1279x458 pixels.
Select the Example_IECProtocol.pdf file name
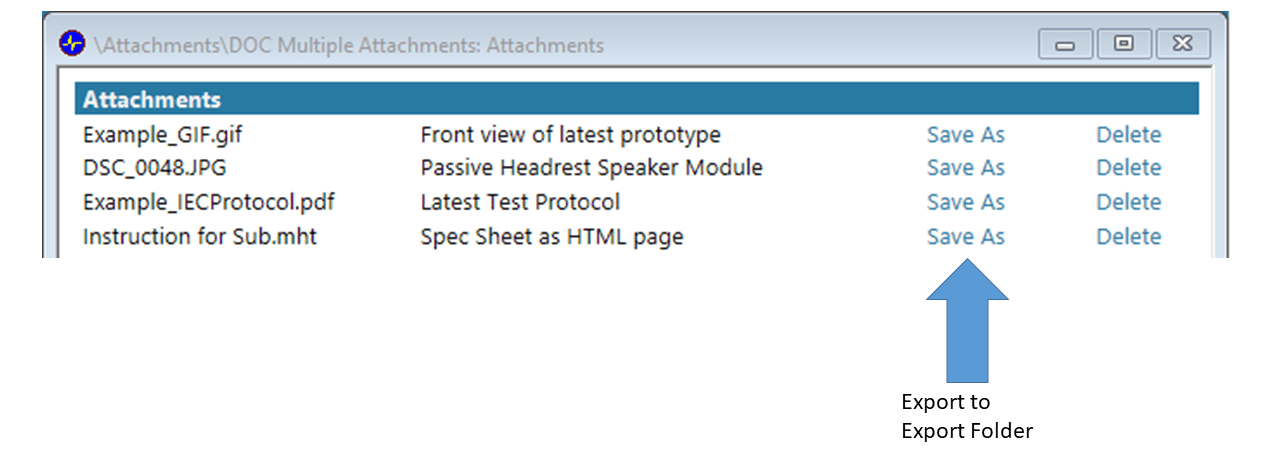click(x=208, y=202)
